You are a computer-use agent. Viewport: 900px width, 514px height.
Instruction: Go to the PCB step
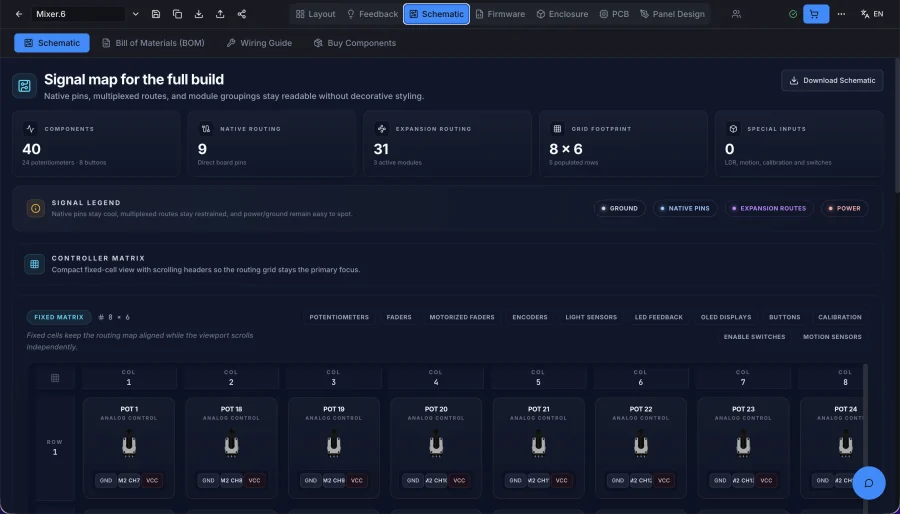click(614, 14)
